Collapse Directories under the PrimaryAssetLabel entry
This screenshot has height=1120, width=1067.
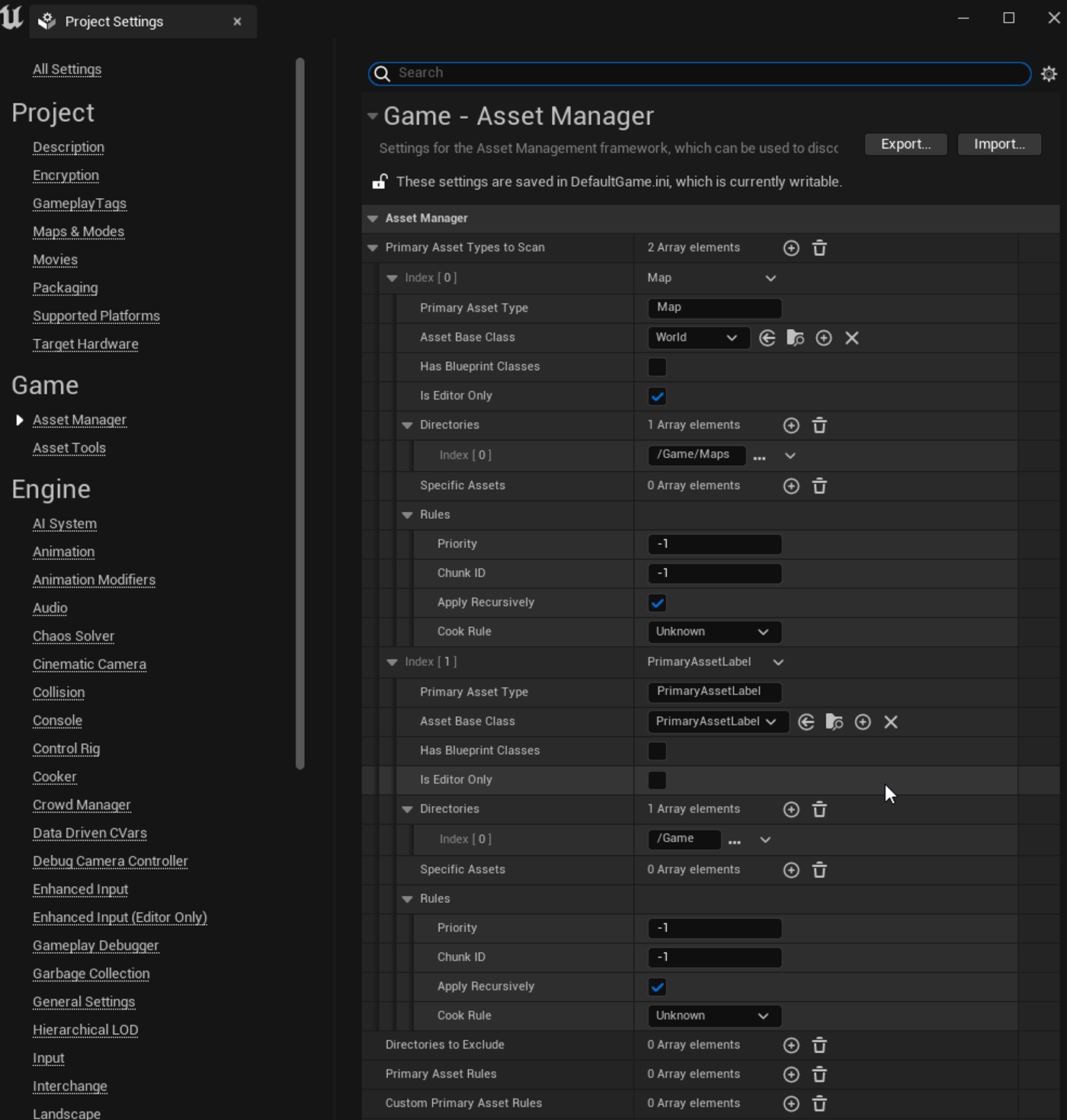point(407,809)
